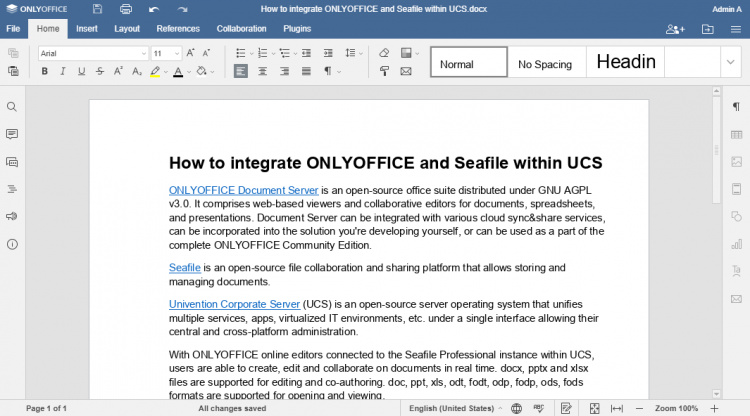The height and width of the screenshot is (416, 750).
Task: Open the font size dropdown
Action: click(177, 54)
